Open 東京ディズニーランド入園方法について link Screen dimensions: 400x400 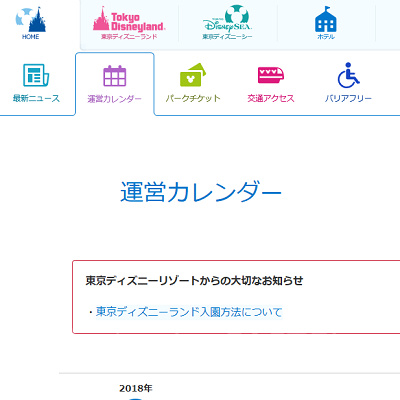189,312
